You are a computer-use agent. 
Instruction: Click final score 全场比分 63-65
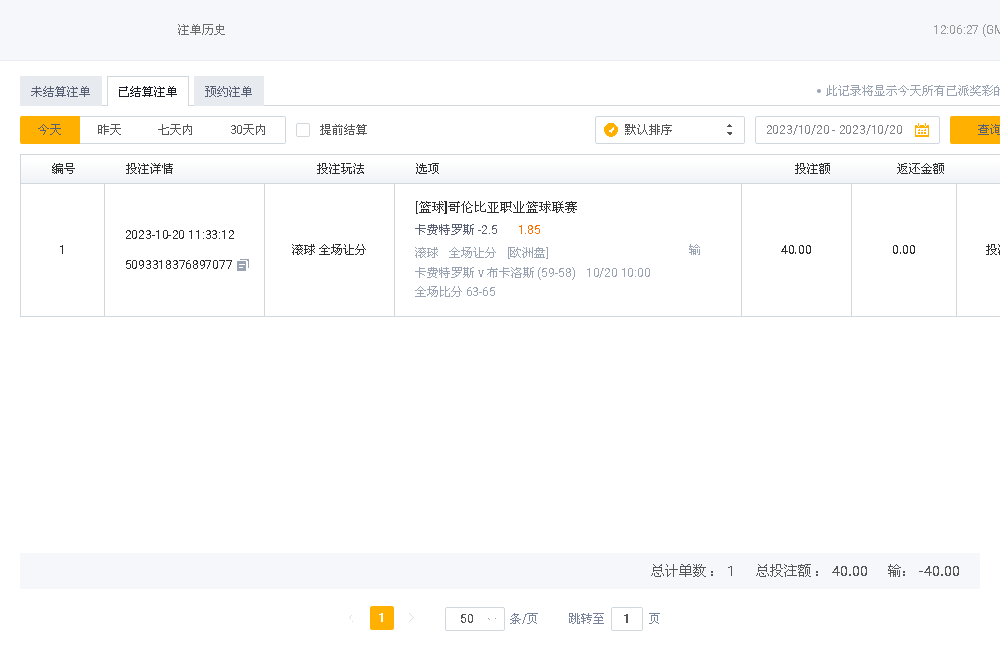455,292
